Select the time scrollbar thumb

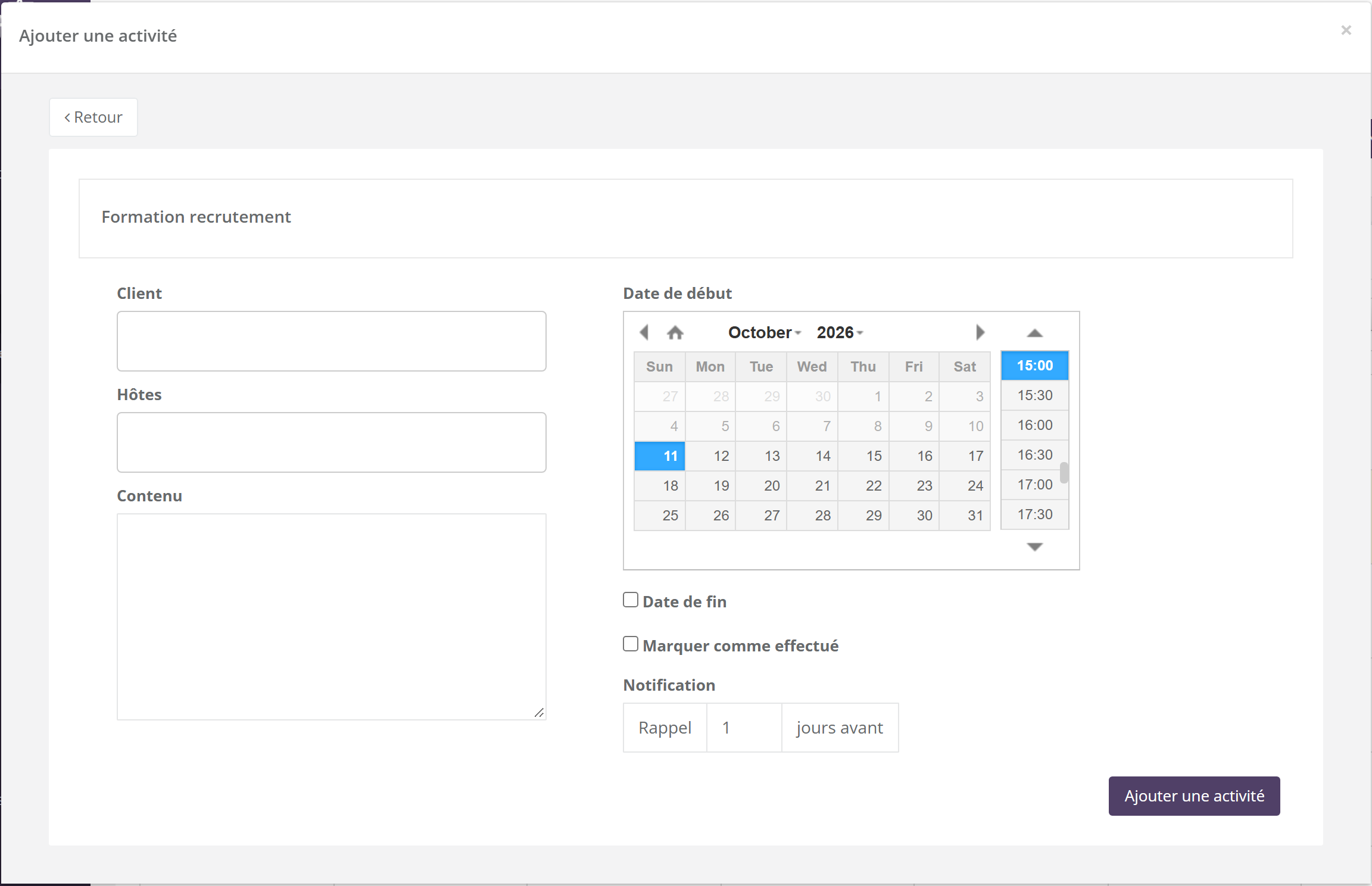point(1064,473)
